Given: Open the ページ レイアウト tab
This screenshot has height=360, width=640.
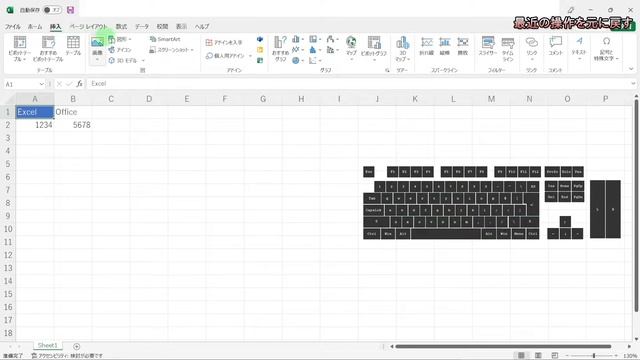Looking at the screenshot, I should click(x=88, y=27).
